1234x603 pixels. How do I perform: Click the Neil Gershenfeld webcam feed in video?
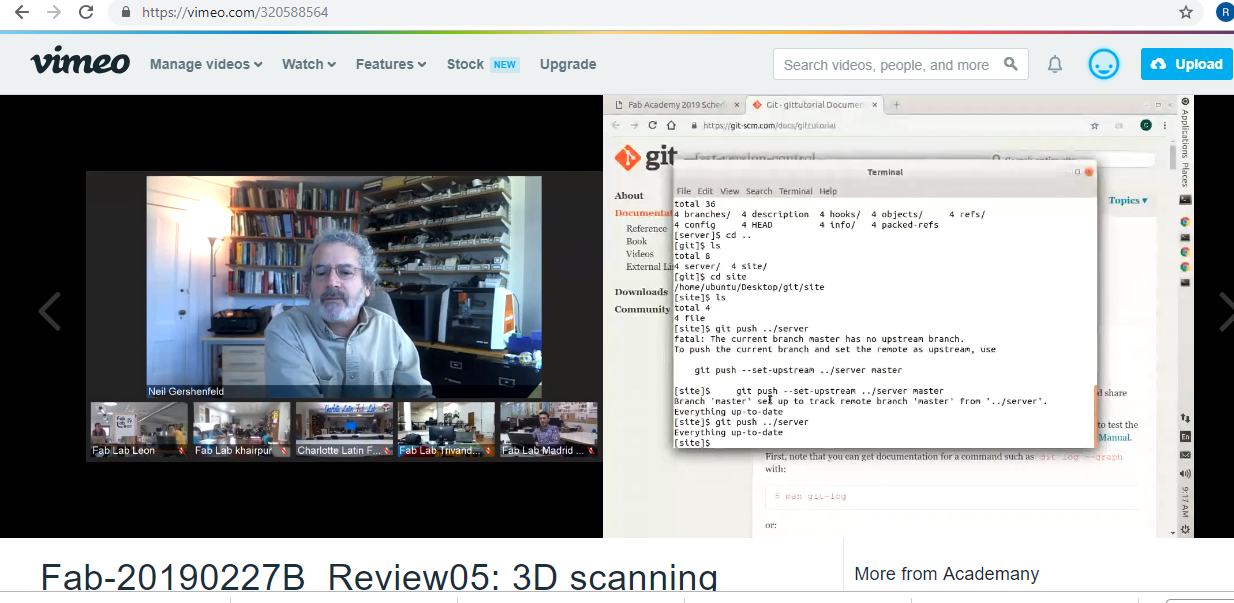[344, 287]
